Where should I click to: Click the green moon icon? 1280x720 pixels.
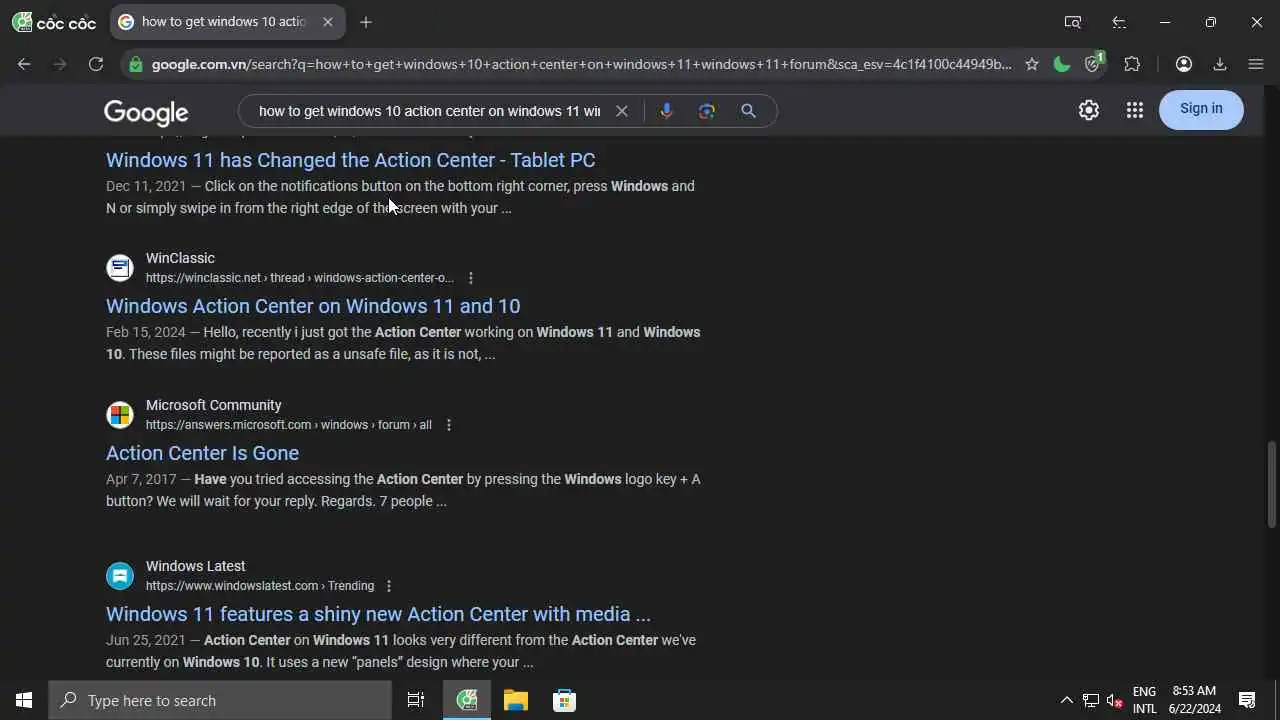1062,64
